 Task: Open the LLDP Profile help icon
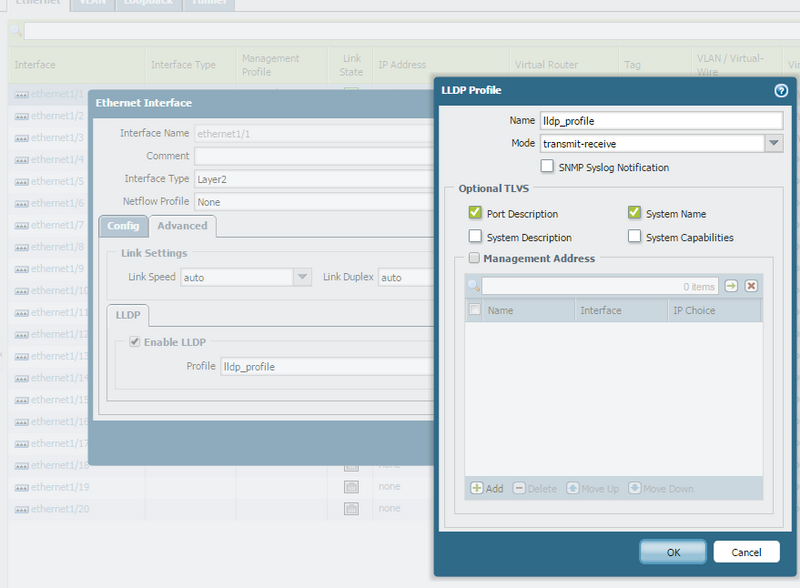781,90
